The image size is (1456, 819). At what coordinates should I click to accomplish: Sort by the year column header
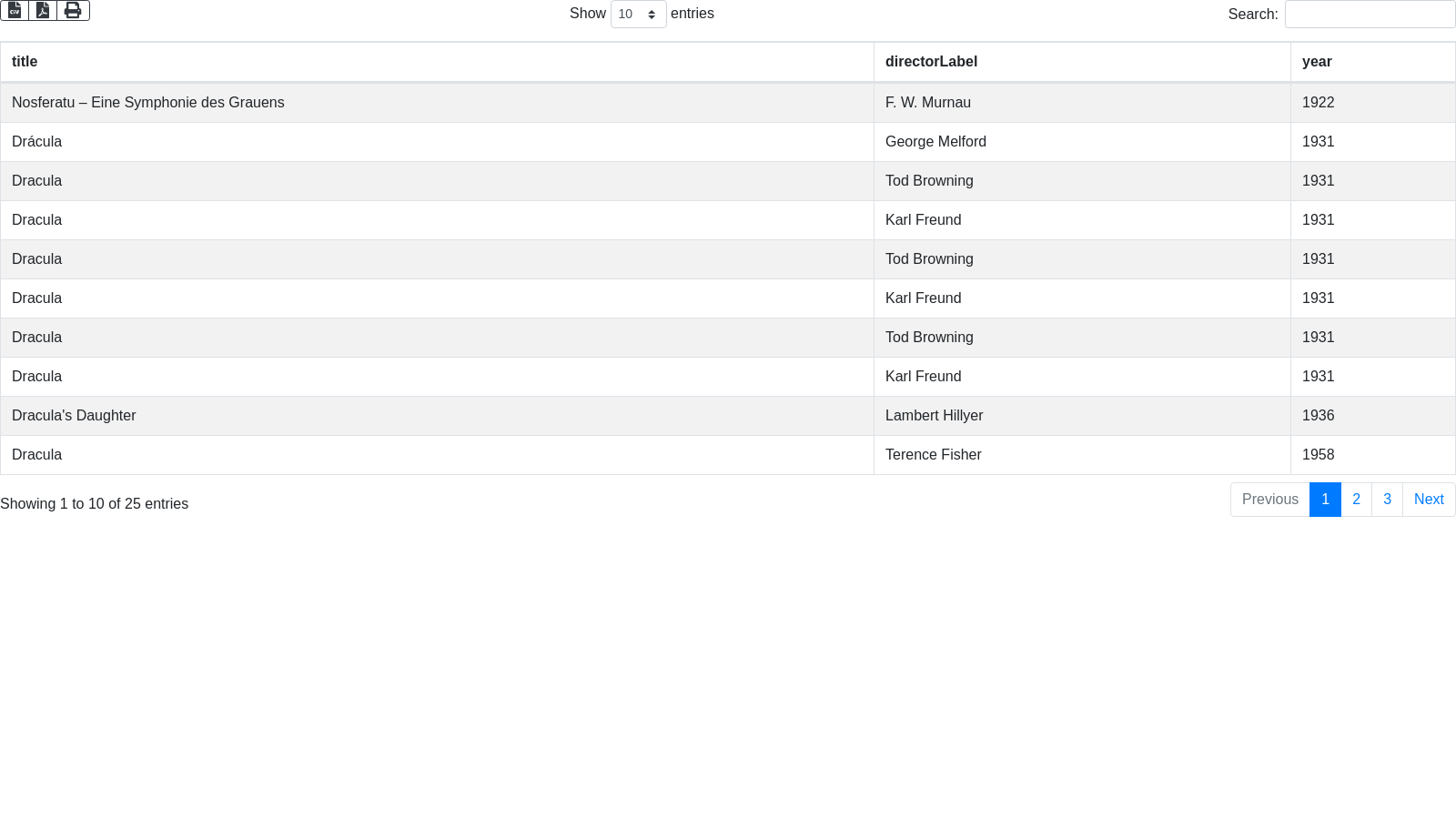[x=1316, y=62]
